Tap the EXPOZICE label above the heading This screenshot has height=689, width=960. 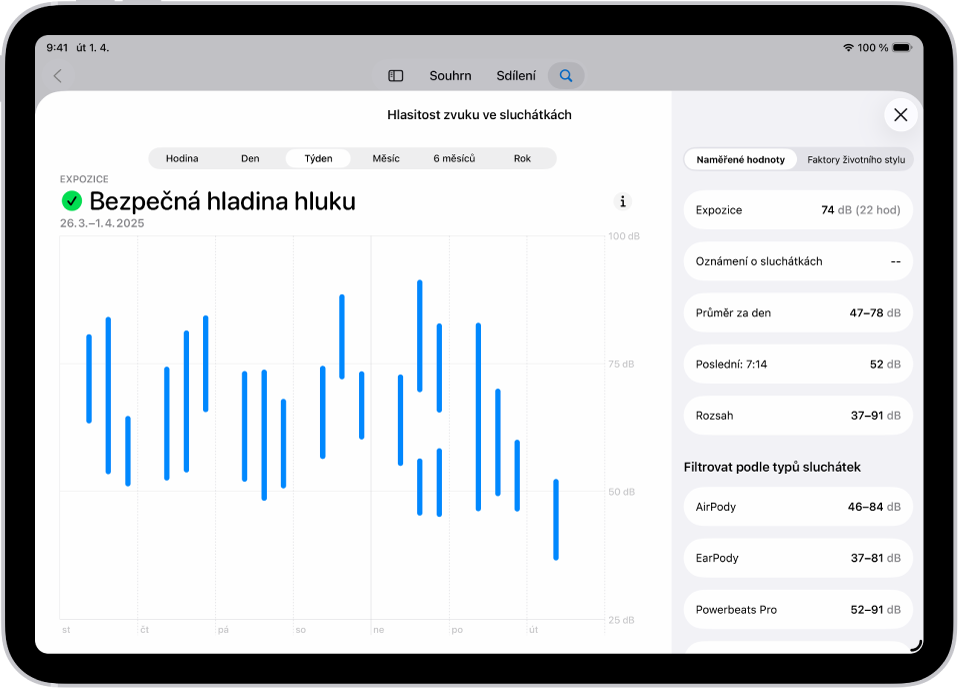tap(84, 179)
